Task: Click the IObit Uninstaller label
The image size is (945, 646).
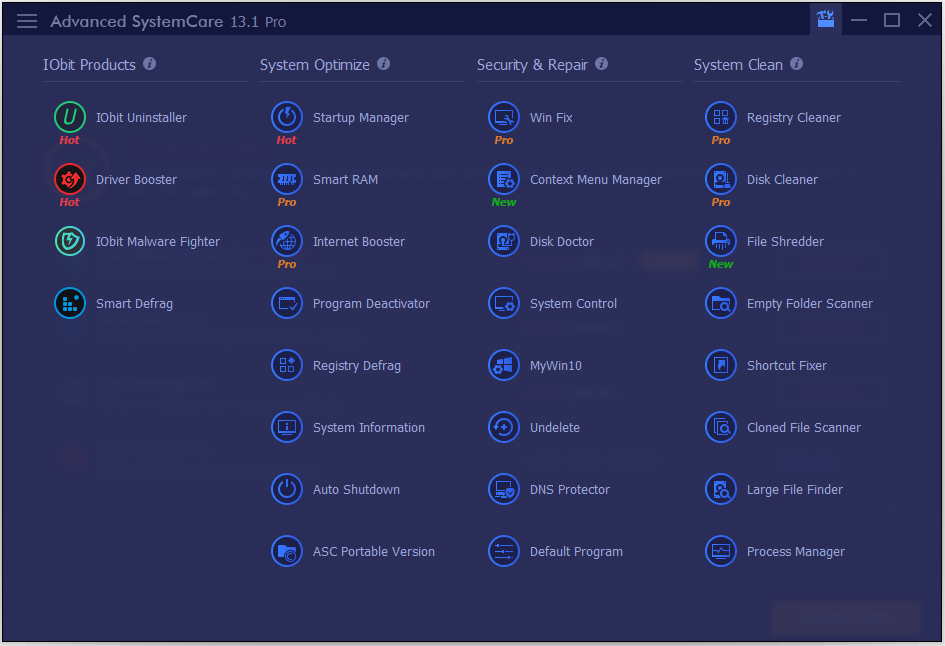Action: point(141,118)
